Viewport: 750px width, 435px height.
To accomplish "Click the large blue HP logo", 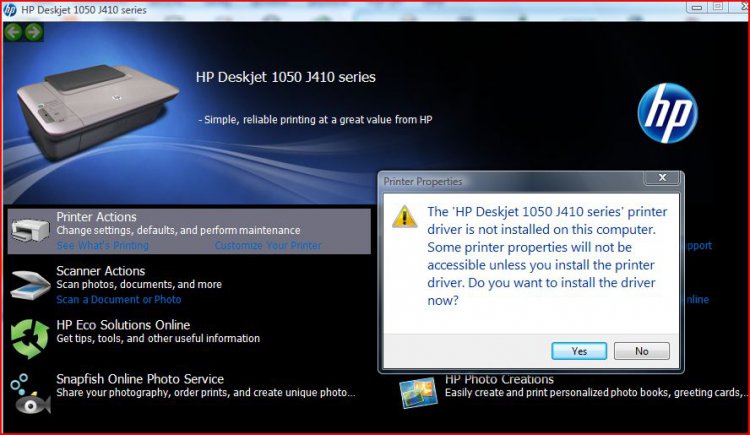I will point(667,113).
